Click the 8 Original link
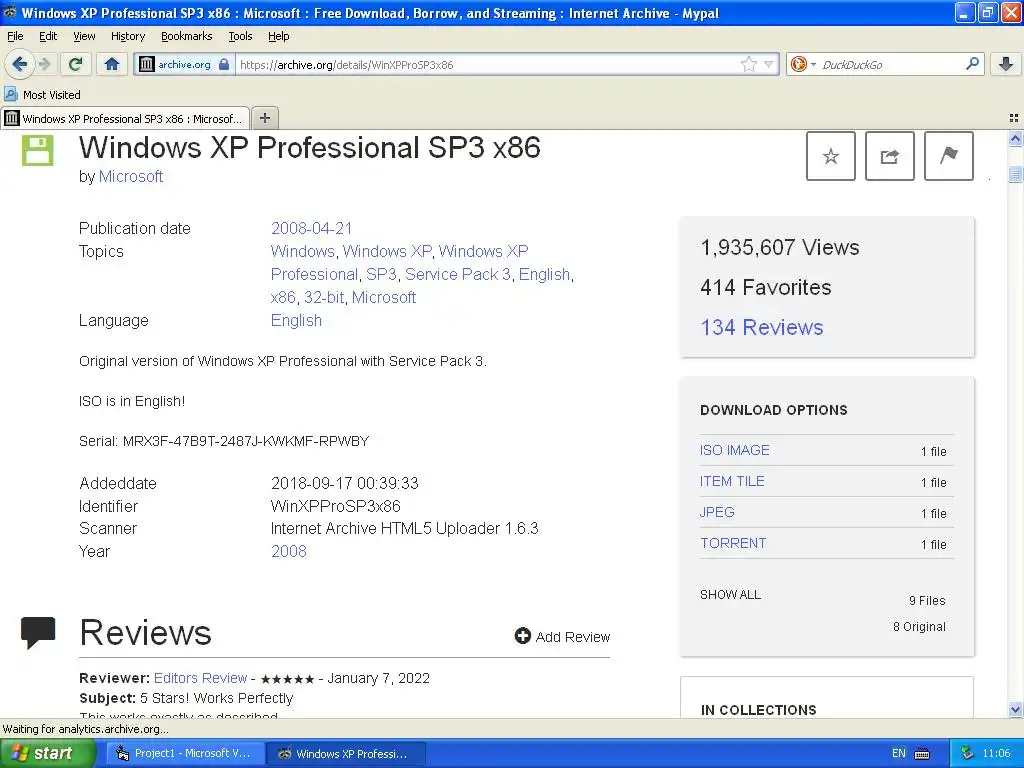The image size is (1024, 768). pyautogui.click(x=919, y=626)
